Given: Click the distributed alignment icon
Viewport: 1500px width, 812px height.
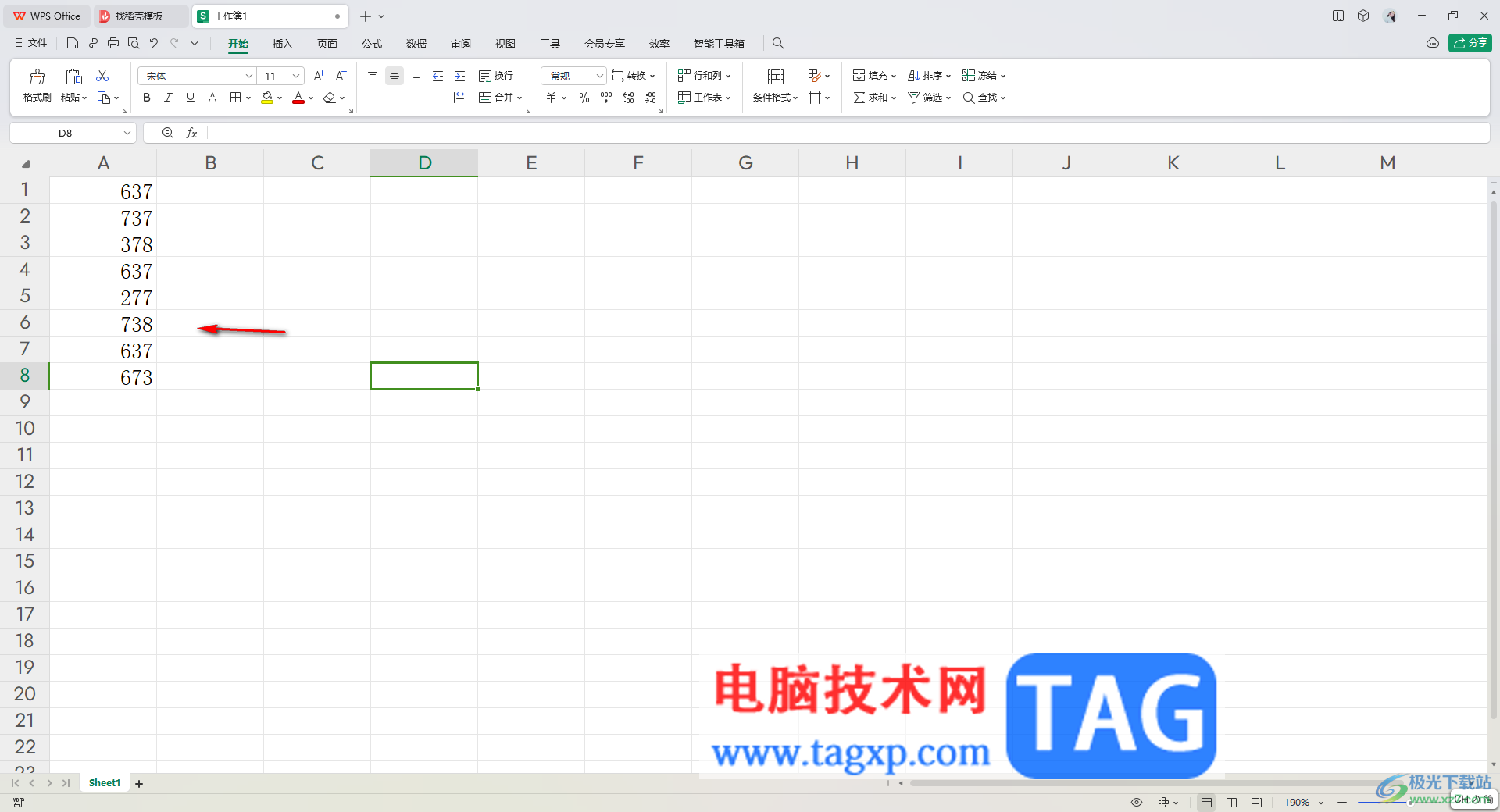Looking at the screenshot, I should 460,98.
